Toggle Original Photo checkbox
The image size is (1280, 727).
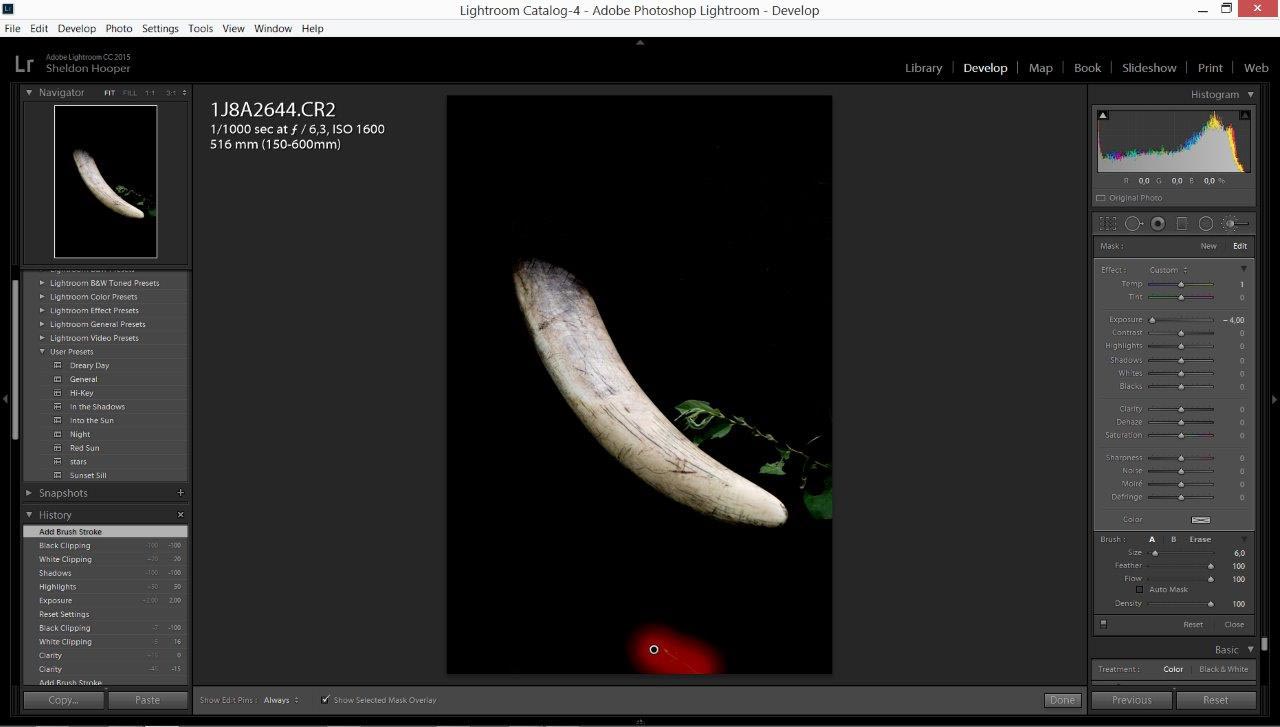tap(1101, 198)
